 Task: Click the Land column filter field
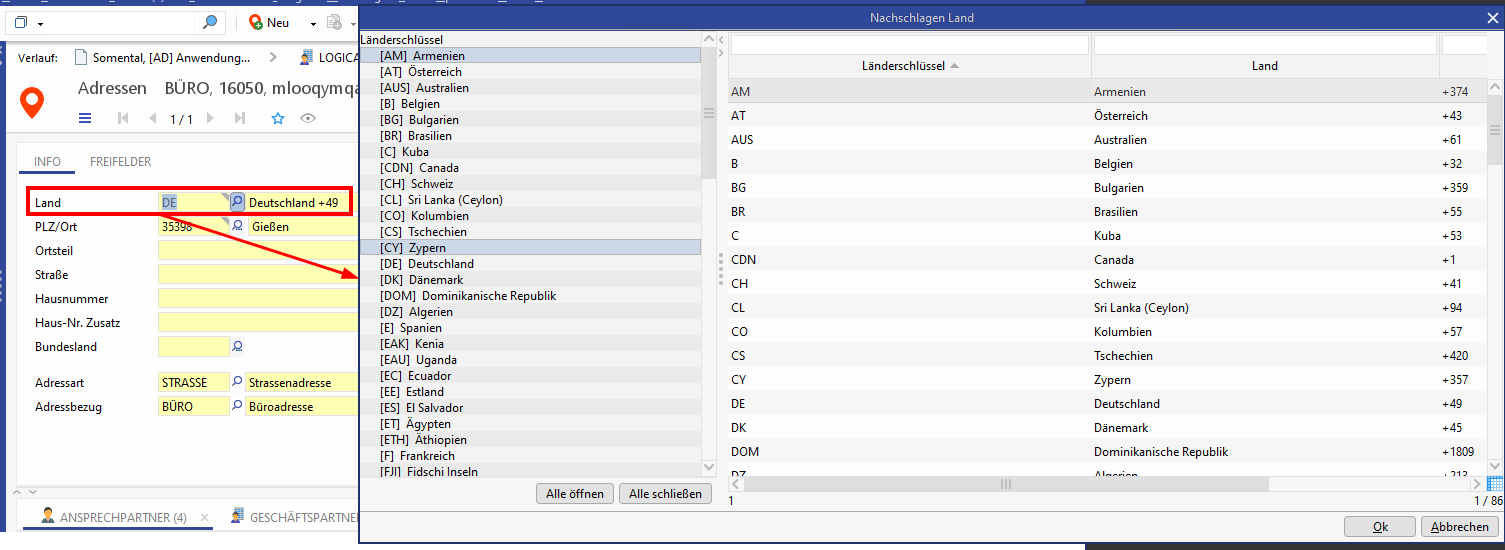[1264, 45]
